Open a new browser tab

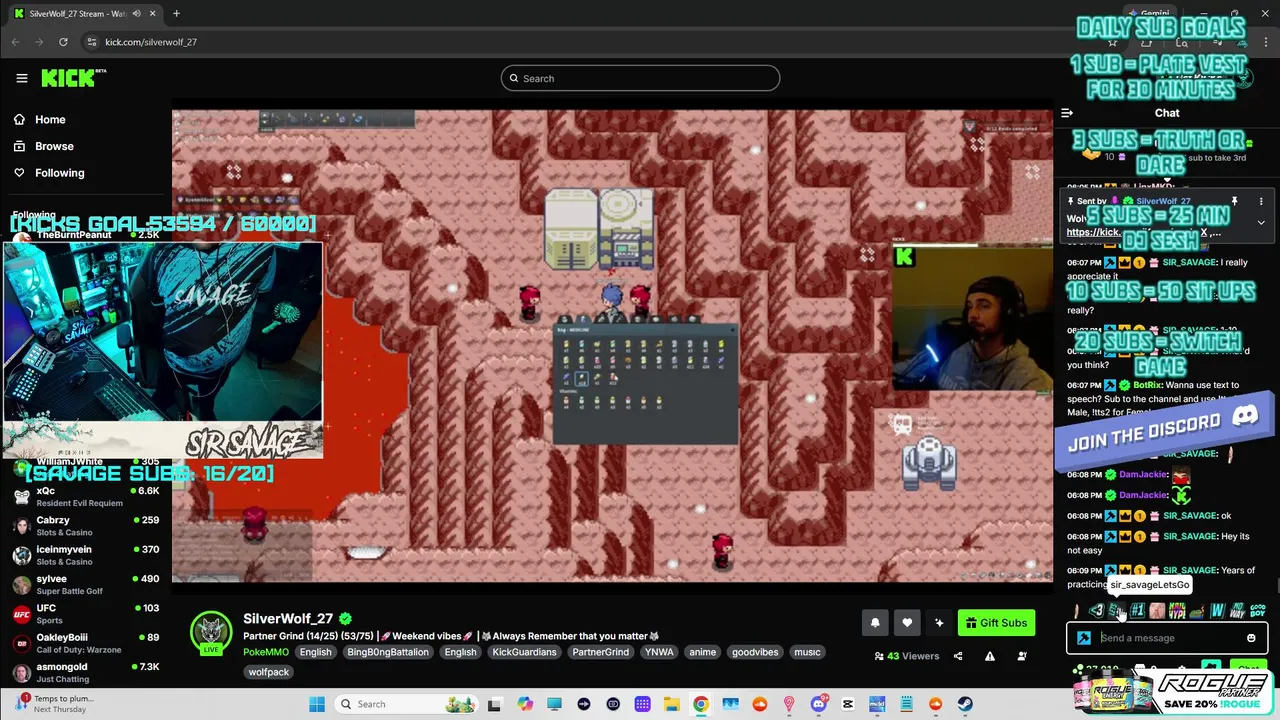176,13
